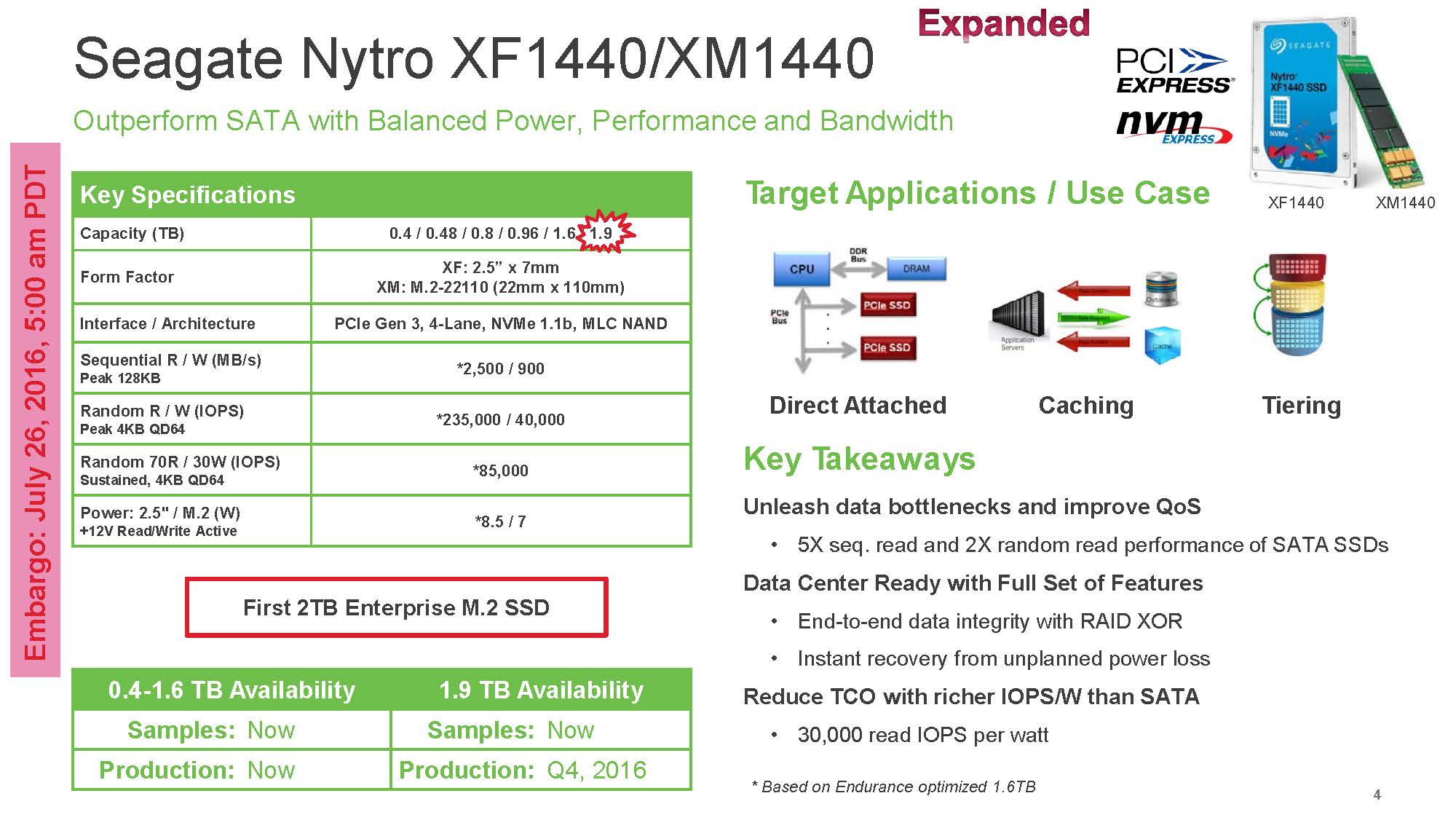
Task: Select Samples: Now under 1.9 TB
Action: tap(510, 730)
